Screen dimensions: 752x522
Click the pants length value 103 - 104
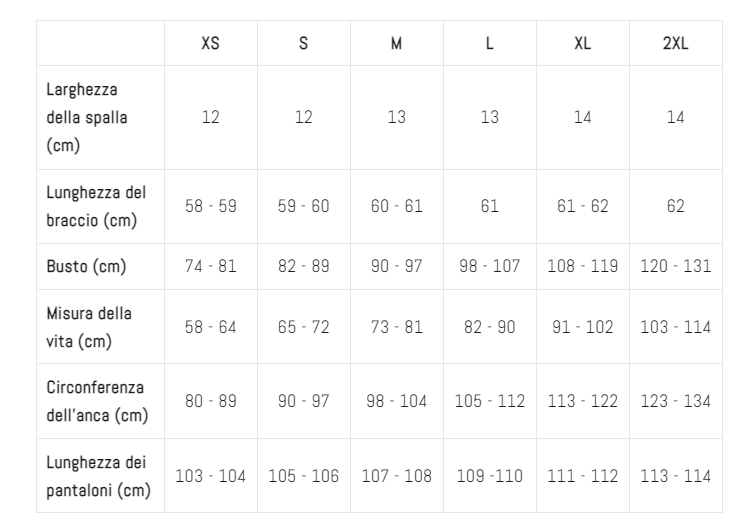[x=210, y=476]
